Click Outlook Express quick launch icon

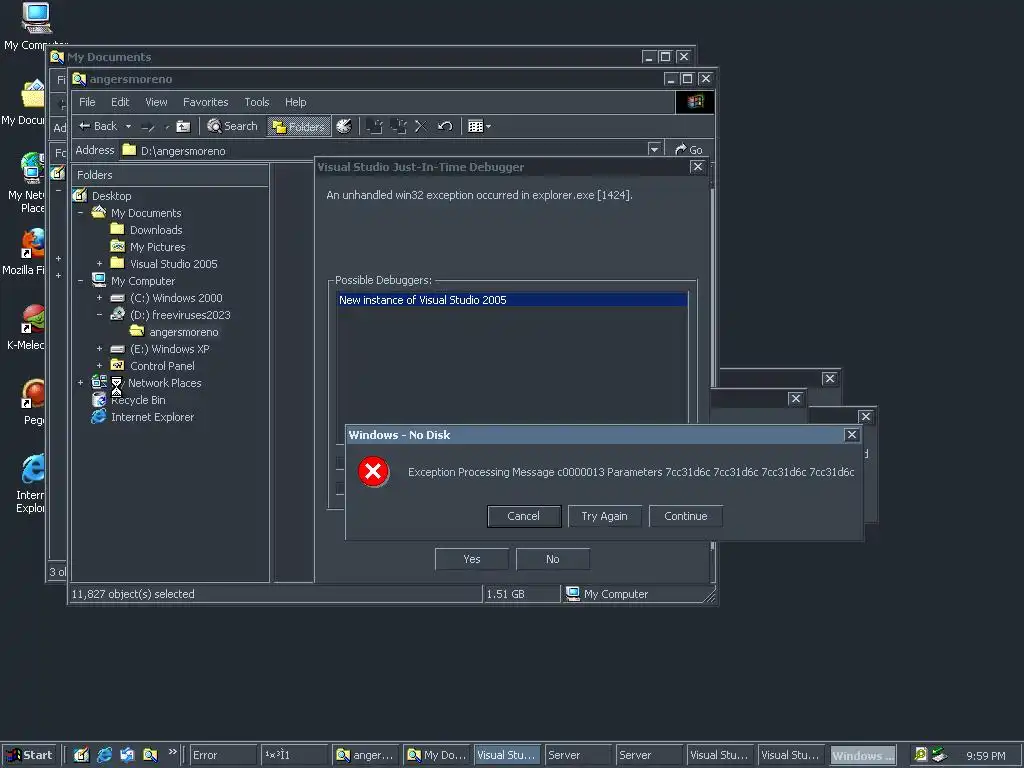[x=127, y=755]
